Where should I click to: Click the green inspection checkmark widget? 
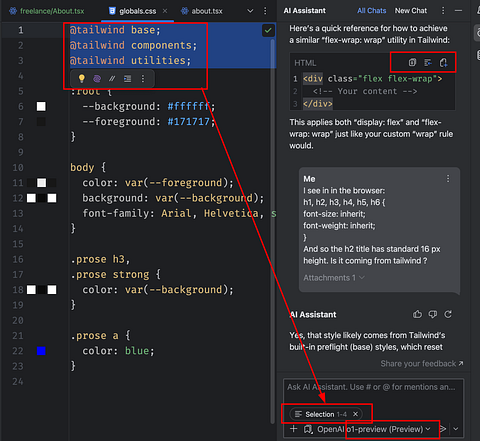[x=268, y=31]
